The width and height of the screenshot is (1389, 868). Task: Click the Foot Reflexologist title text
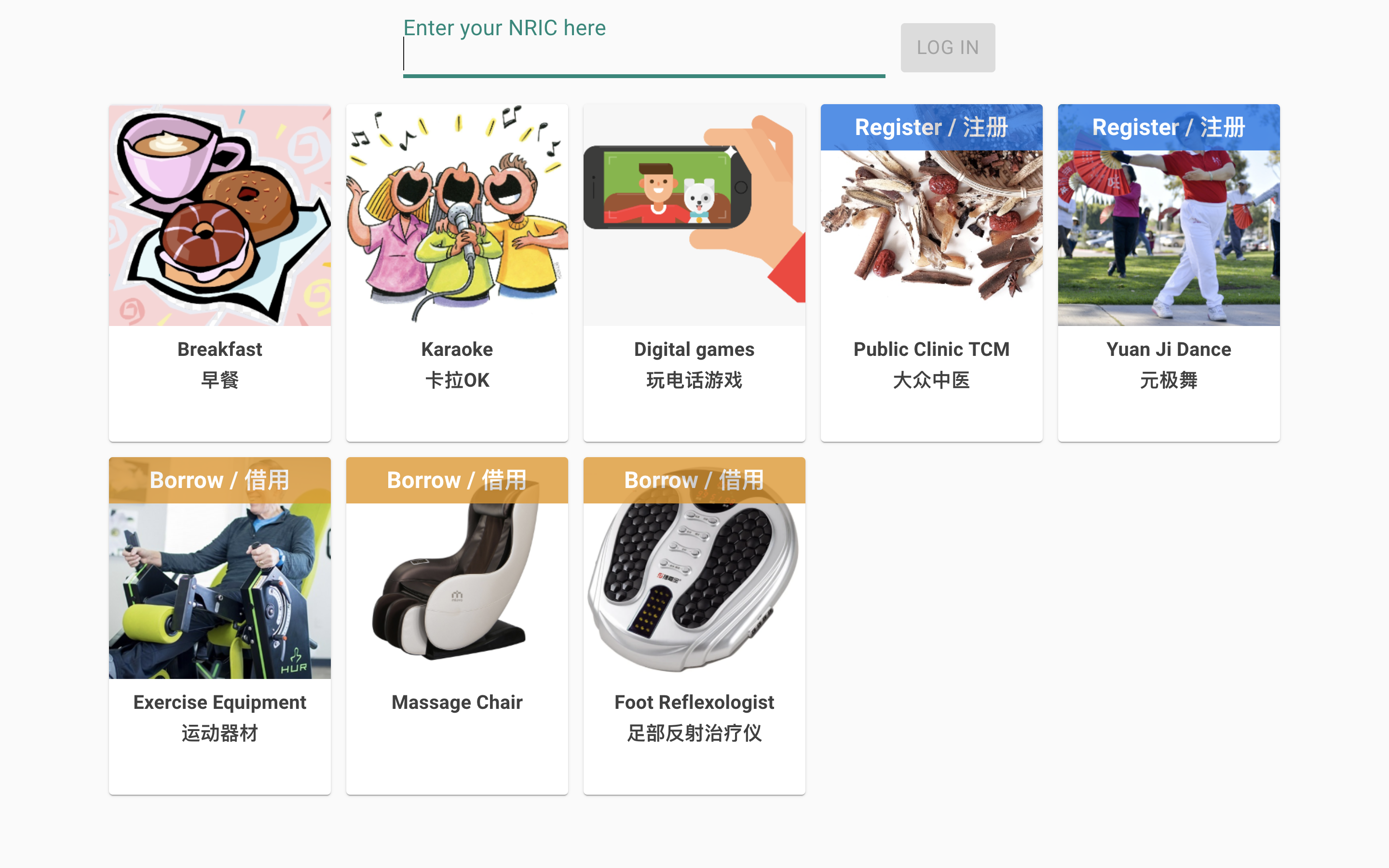(694, 703)
